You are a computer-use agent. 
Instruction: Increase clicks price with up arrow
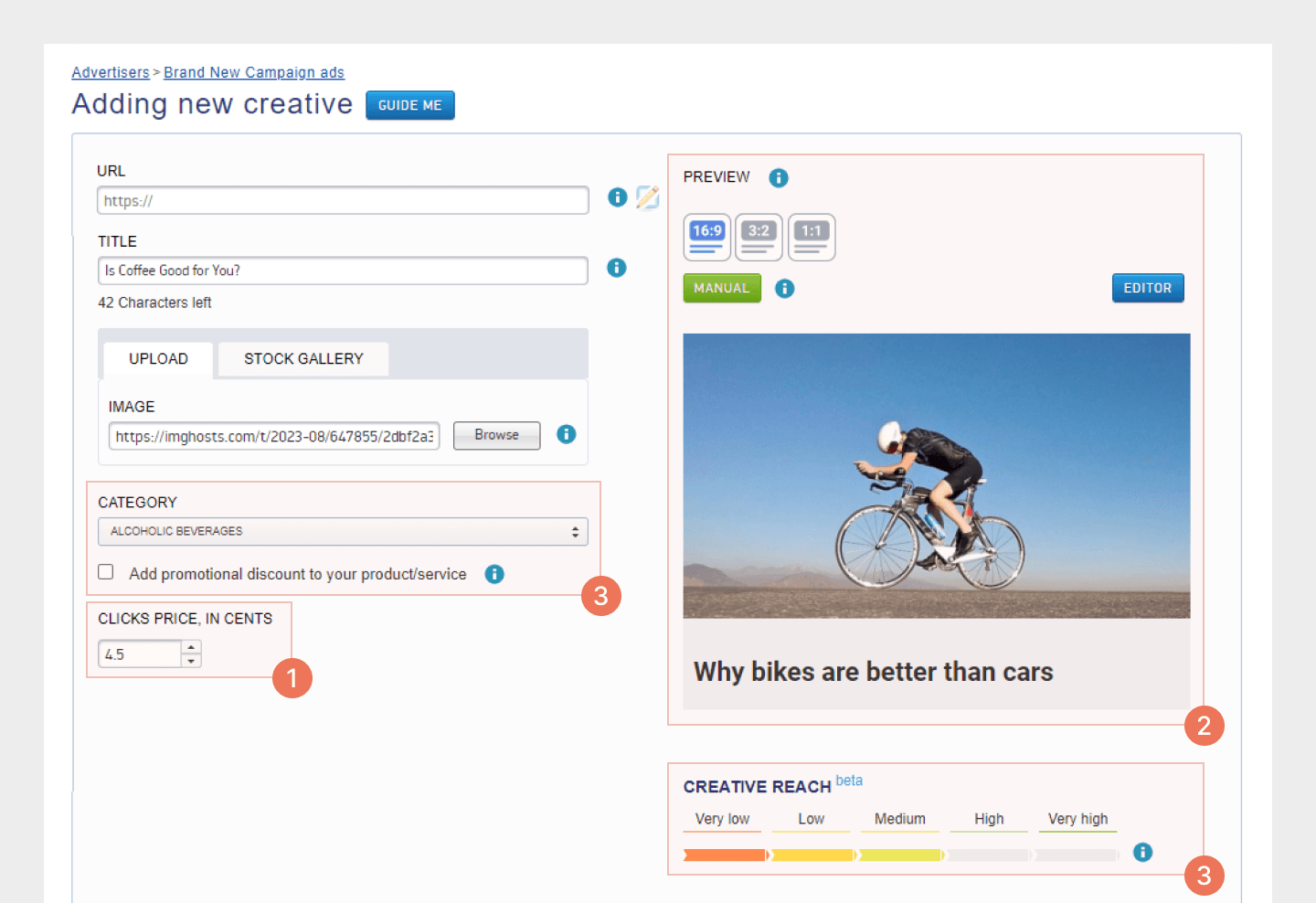pyautogui.click(x=191, y=647)
